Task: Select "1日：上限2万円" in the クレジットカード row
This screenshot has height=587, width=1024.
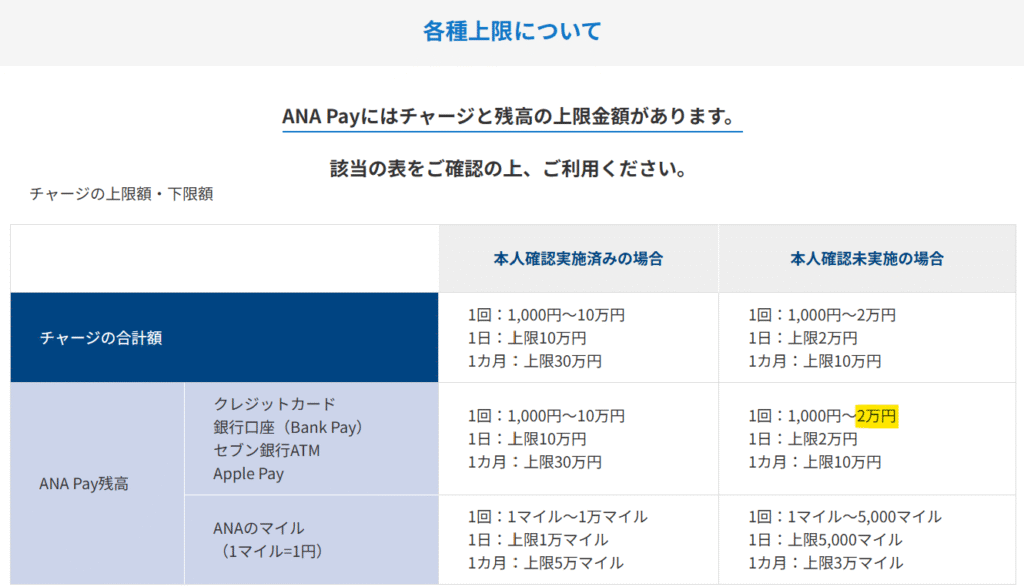Action: (x=803, y=439)
